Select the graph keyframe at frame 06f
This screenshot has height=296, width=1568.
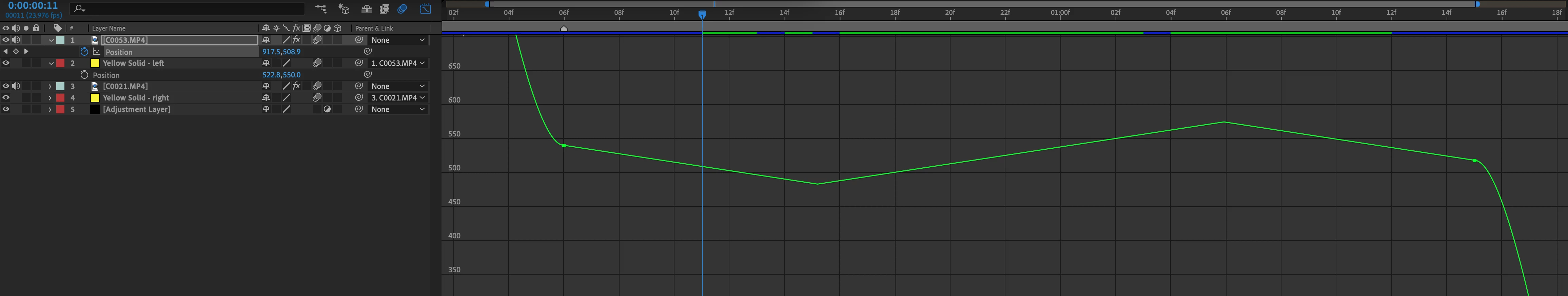click(x=564, y=146)
